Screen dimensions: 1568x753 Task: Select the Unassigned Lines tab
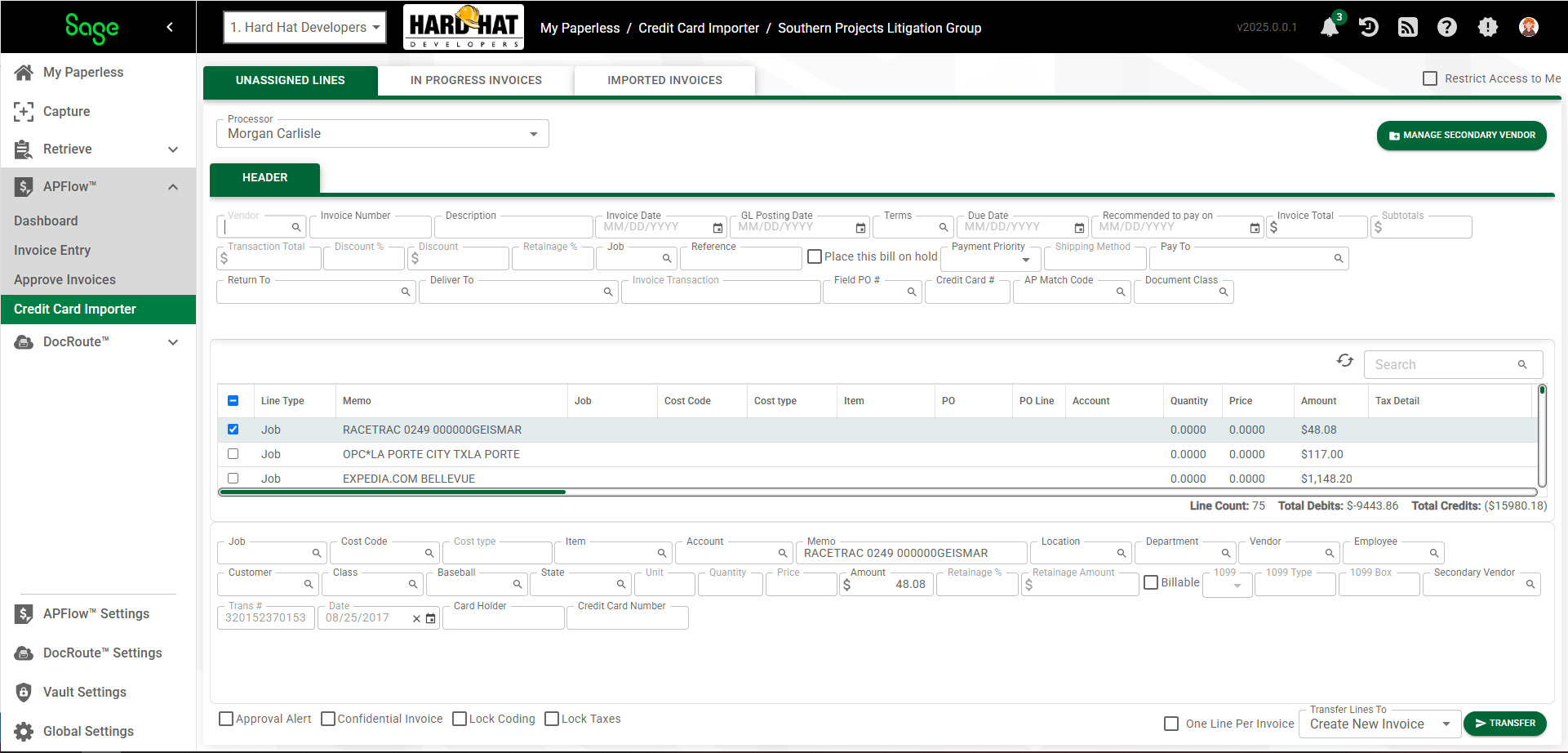[x=291, y=80]
